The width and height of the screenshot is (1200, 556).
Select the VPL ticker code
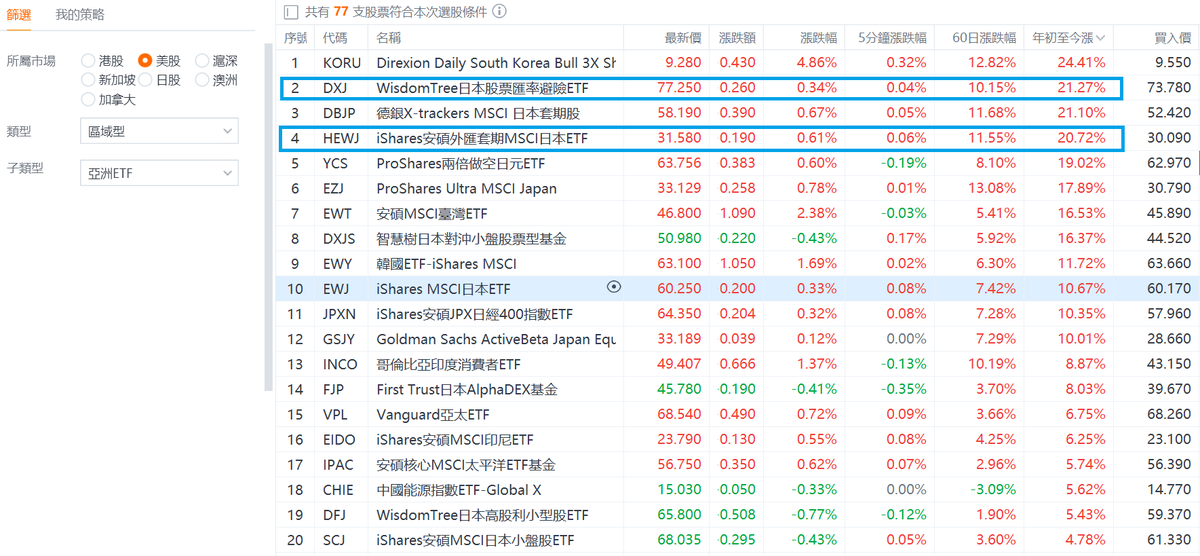click(335, 414)
